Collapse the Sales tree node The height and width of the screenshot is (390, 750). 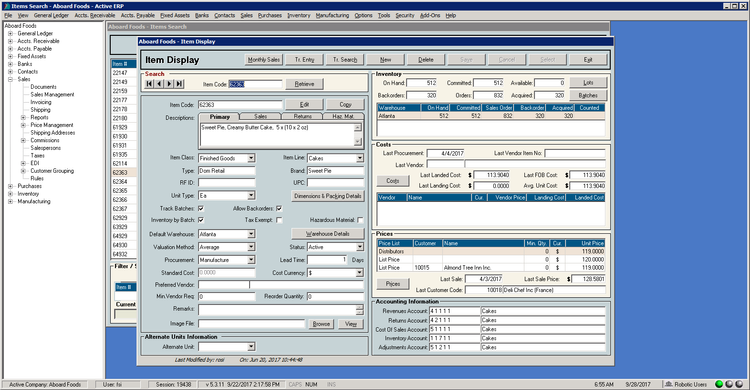pyautogui.click(x=11, y=79)
